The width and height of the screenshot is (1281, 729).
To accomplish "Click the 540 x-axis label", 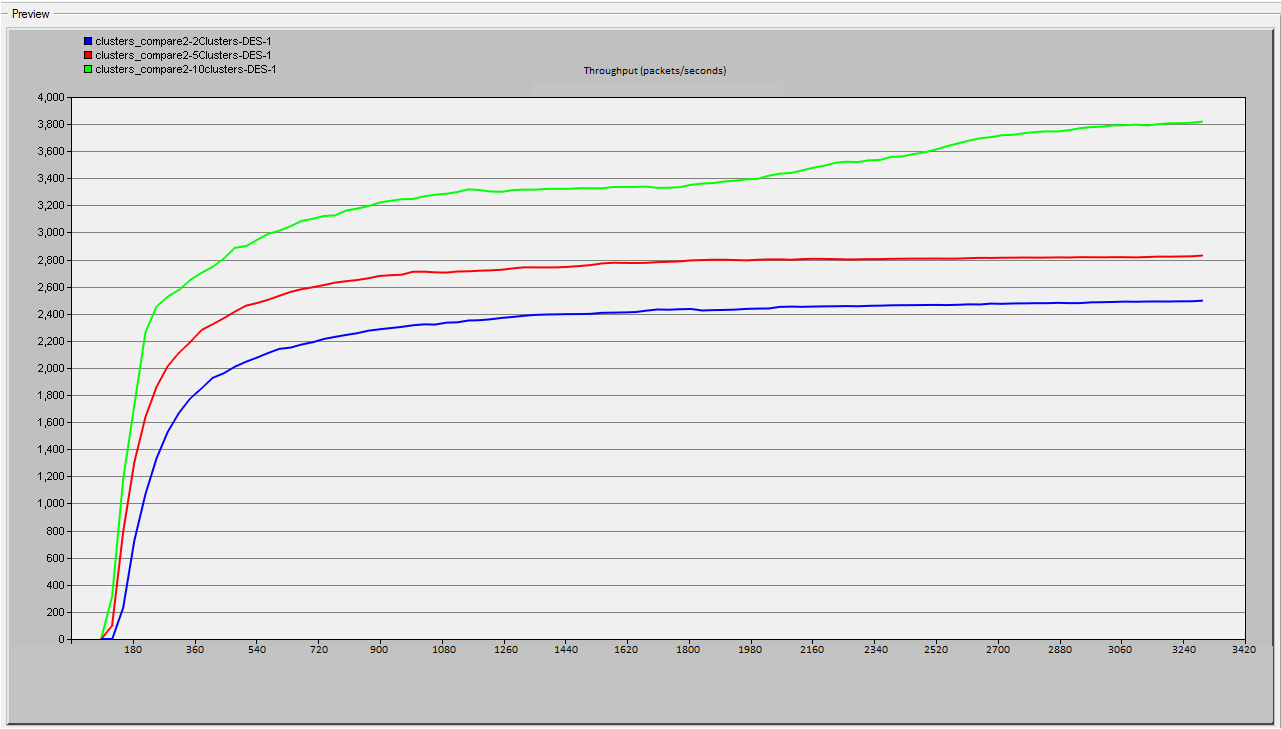I will 257,650.
